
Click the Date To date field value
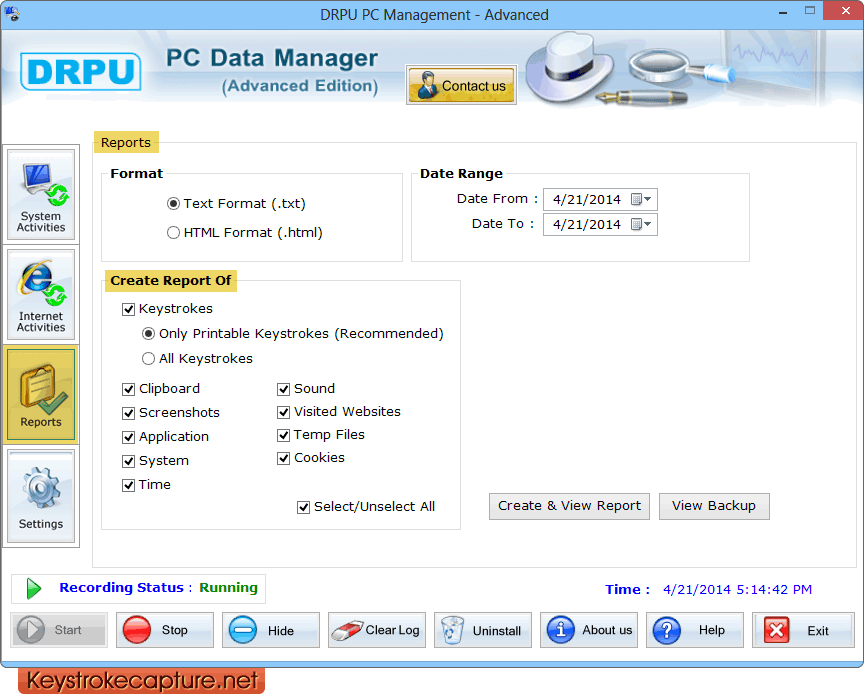587,224
